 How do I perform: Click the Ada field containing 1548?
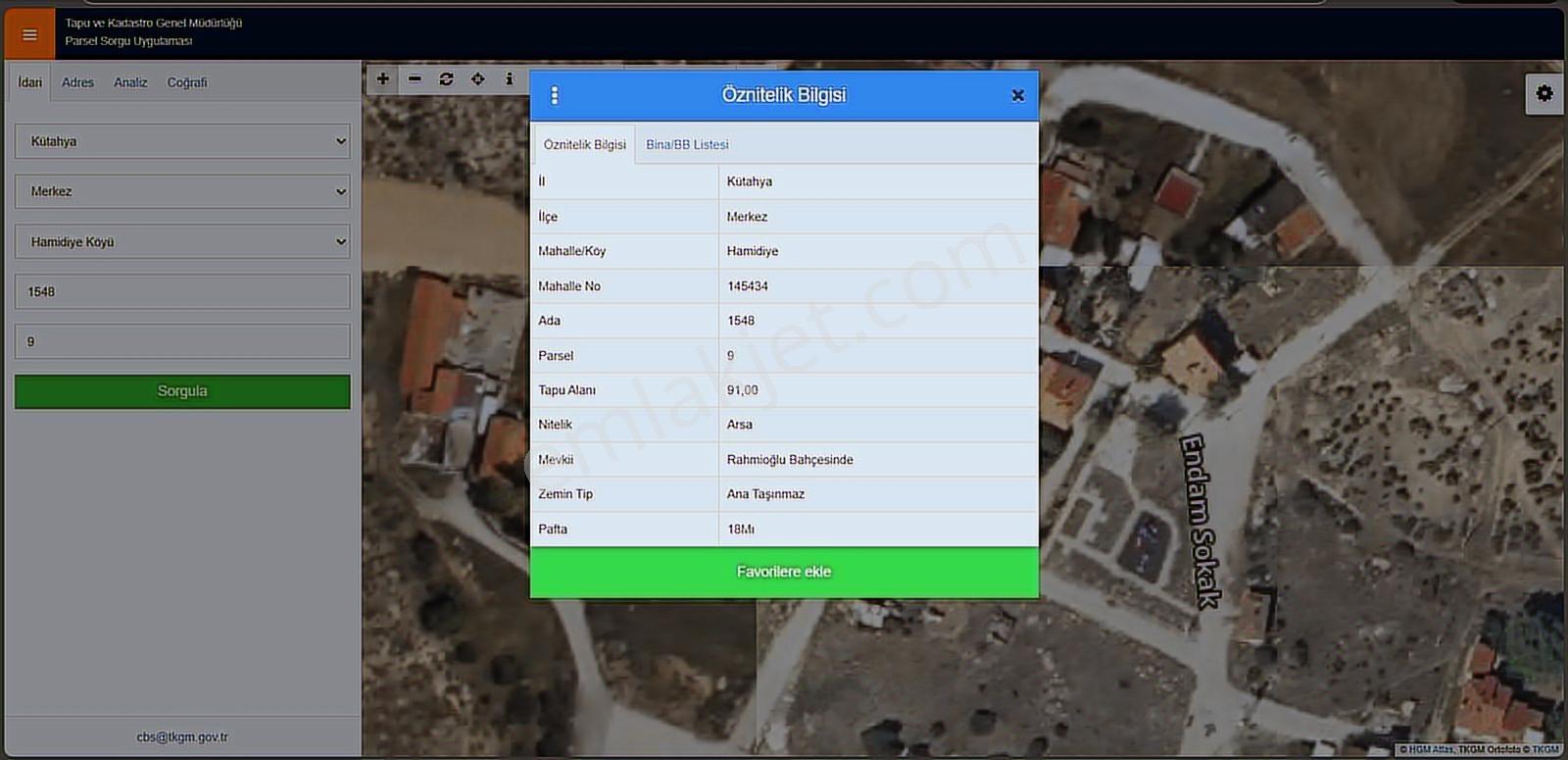(182, 291)
